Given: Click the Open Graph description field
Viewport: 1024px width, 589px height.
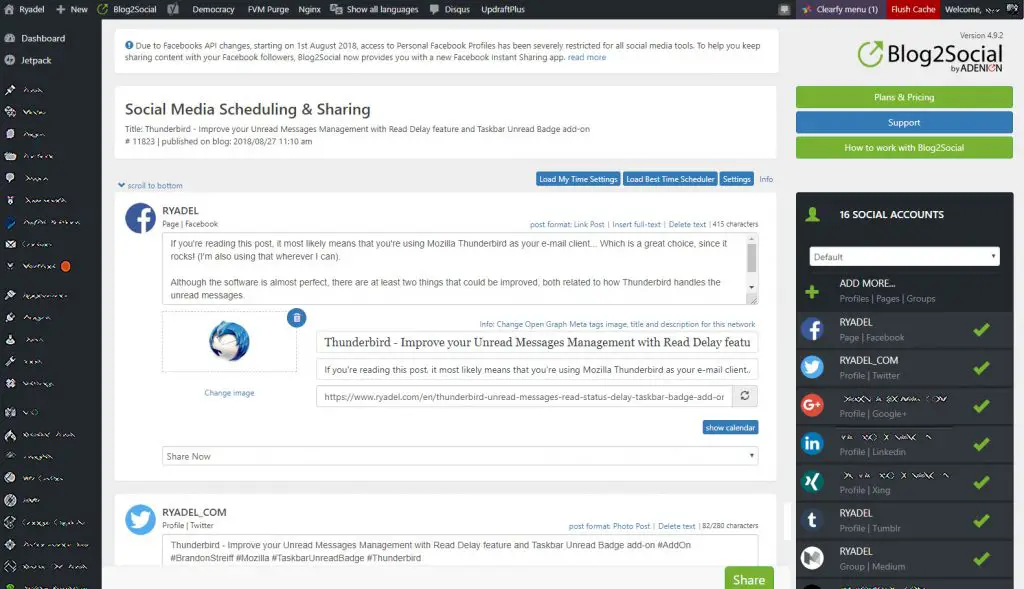Looking at the screenshot, I should 537,370.
